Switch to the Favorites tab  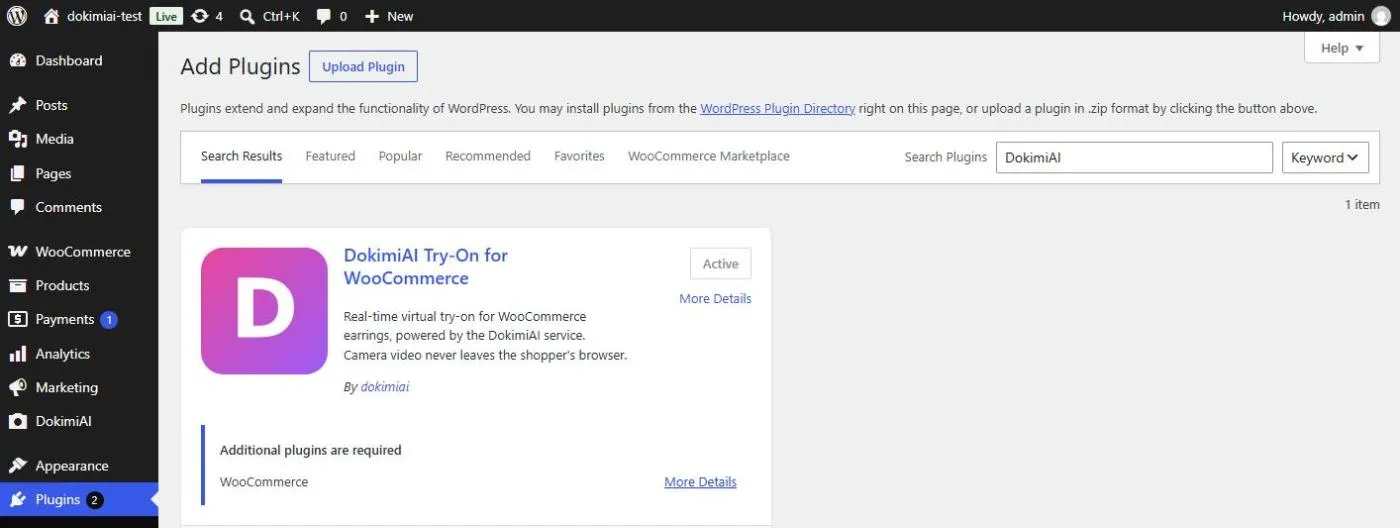pos(579,157)
